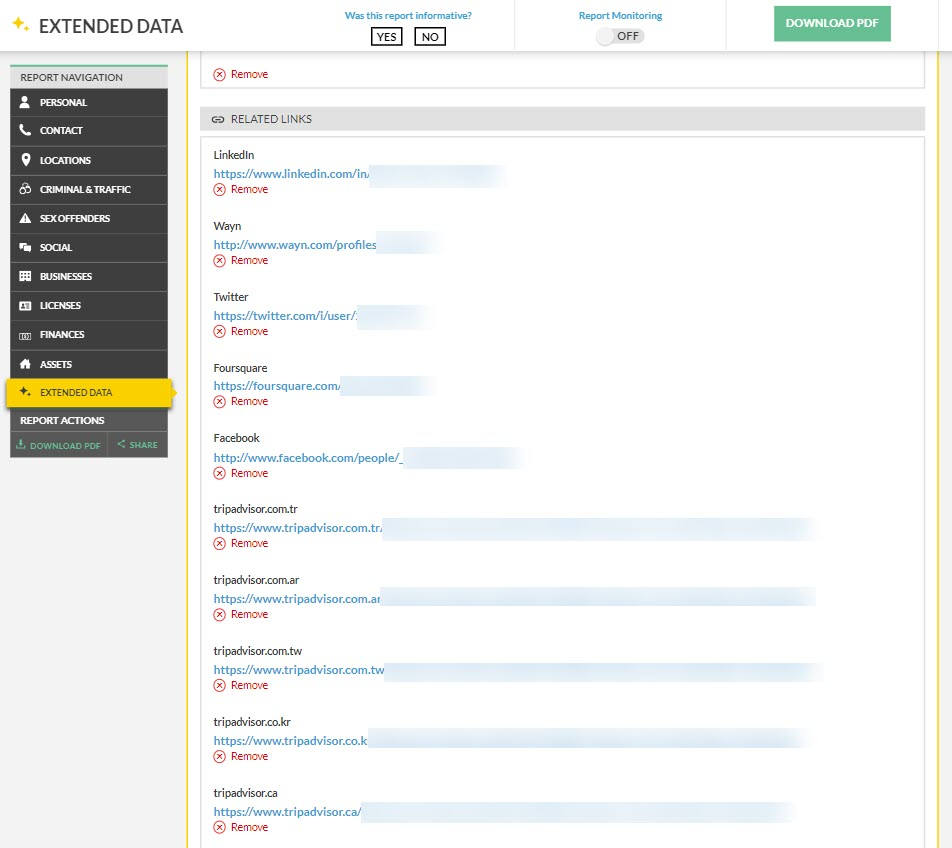Click the remove X icon under Foursquare
Image resolution: width=952 pixels, height=848 pixels.
click(220, 402)
